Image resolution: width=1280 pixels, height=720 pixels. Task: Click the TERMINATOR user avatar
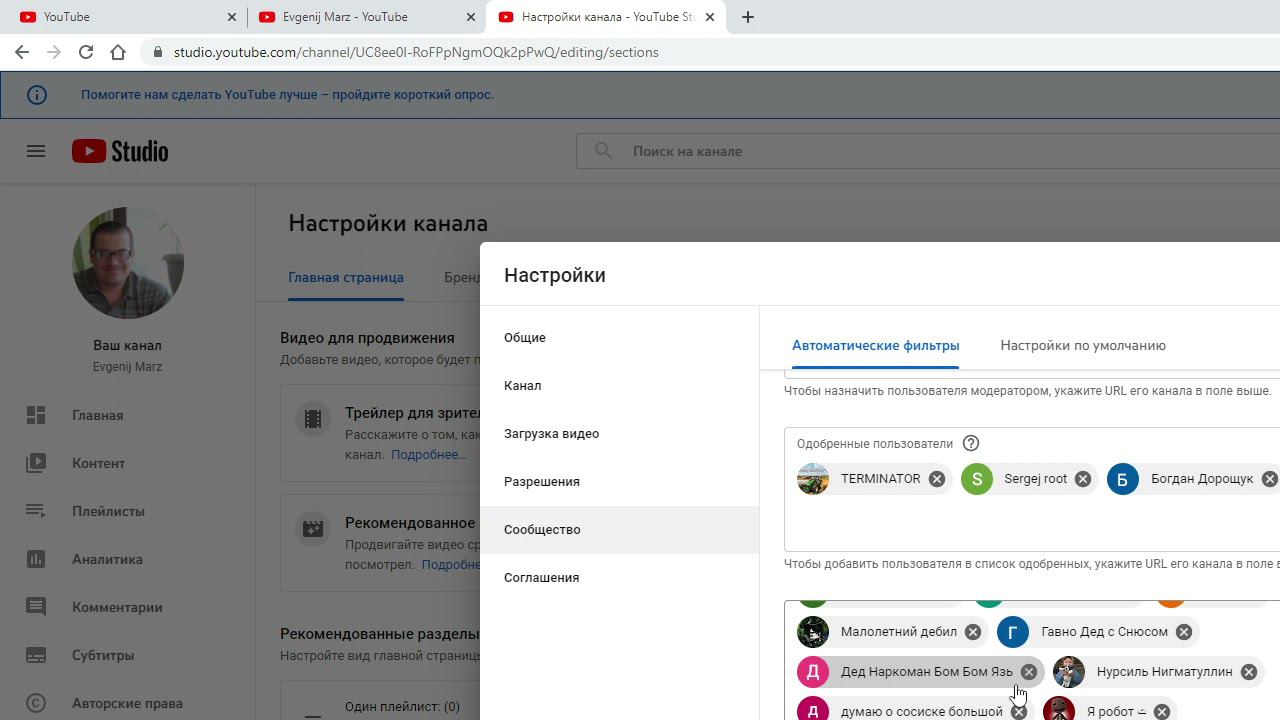pyautogui.click(x=813, y=479)
